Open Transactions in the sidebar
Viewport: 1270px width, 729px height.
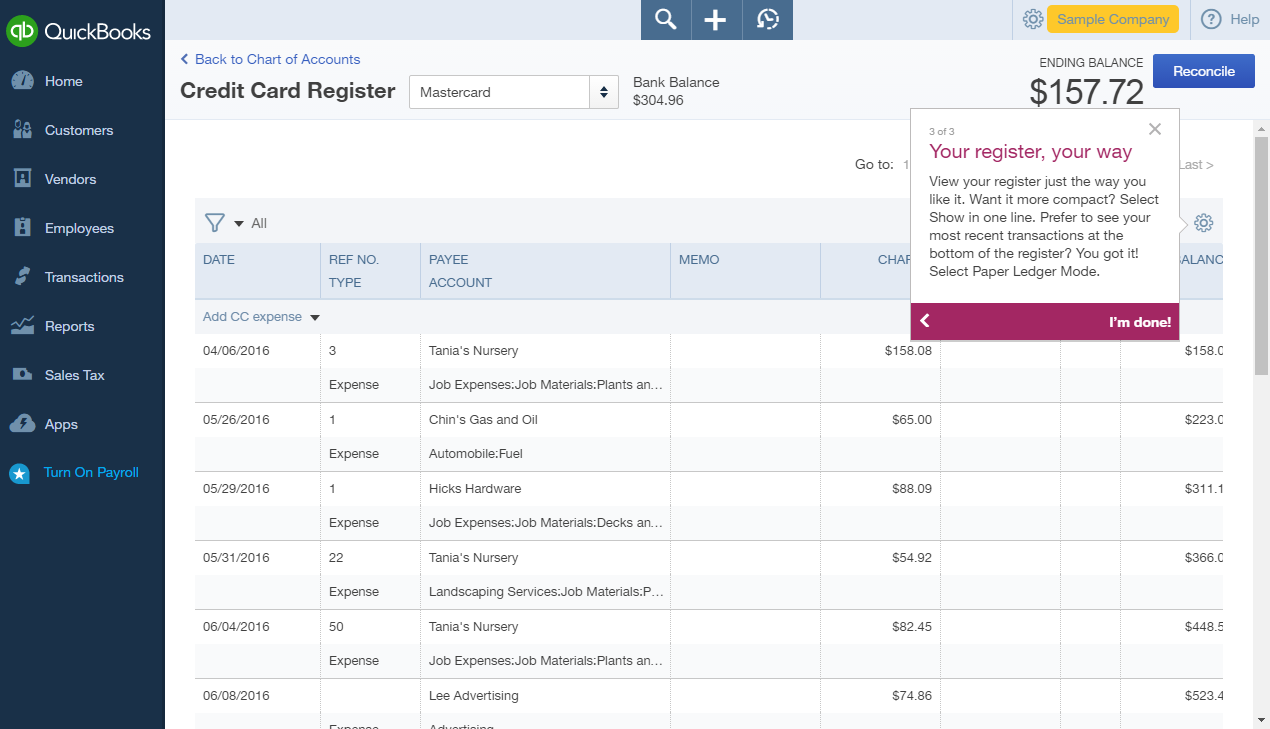coord(85,277)
